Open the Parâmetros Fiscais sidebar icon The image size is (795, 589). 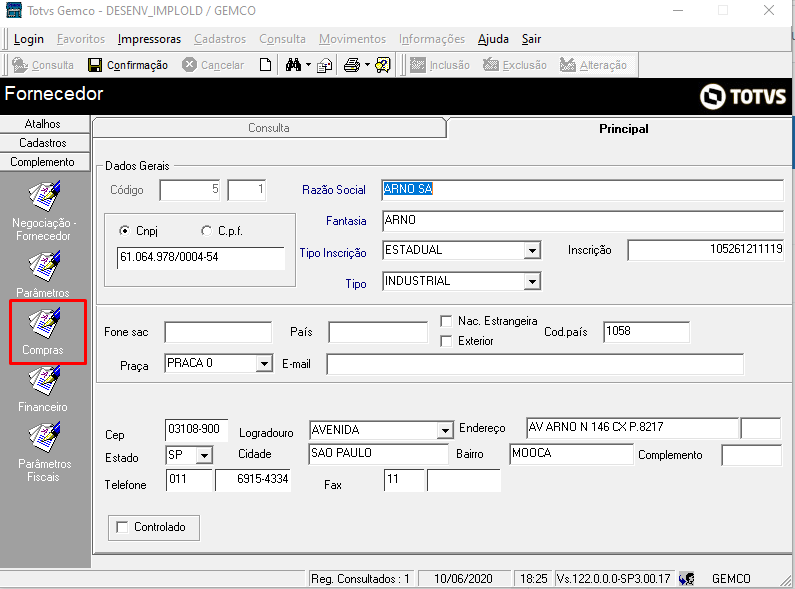[x=44, y=437]
